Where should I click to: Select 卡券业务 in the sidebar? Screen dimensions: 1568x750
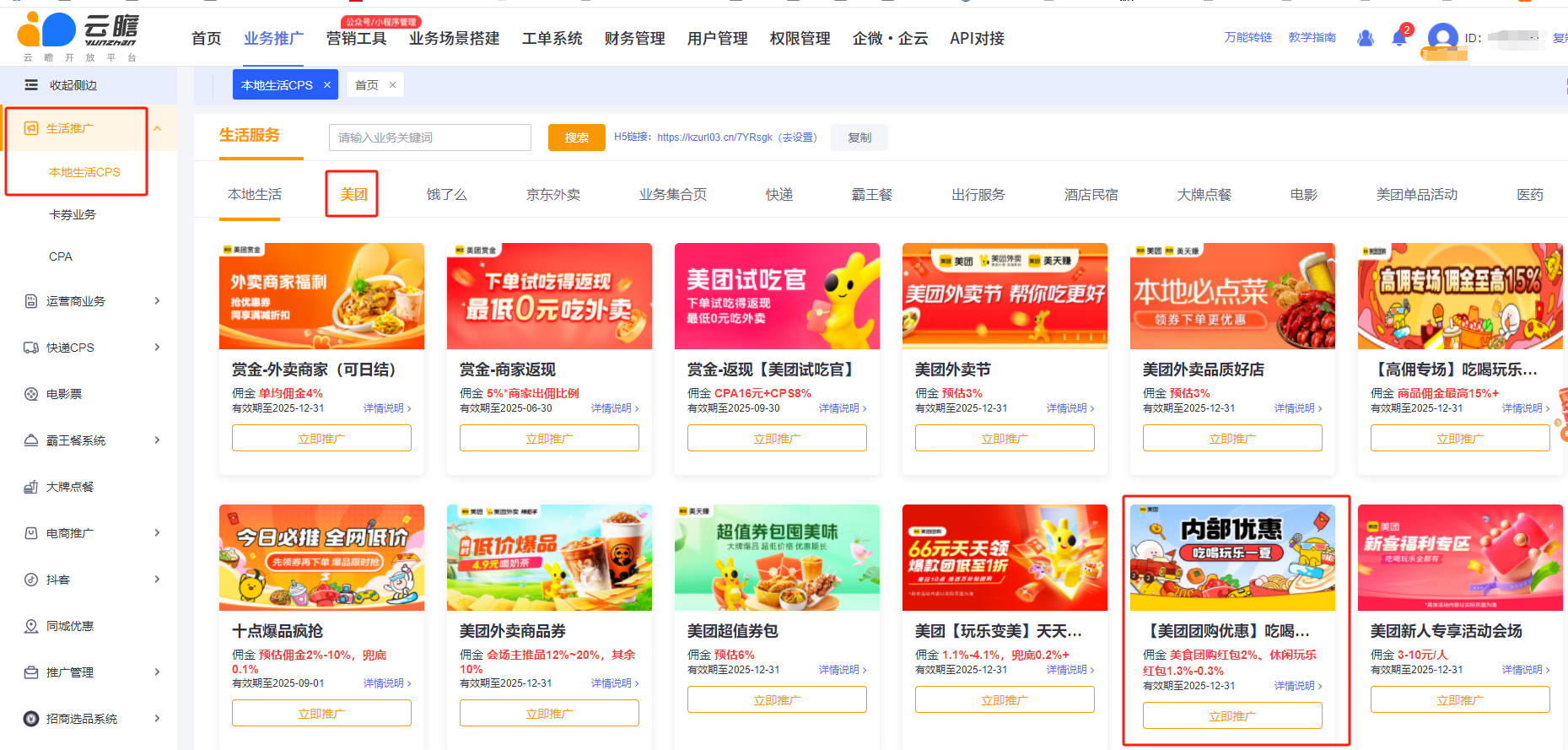73,214
